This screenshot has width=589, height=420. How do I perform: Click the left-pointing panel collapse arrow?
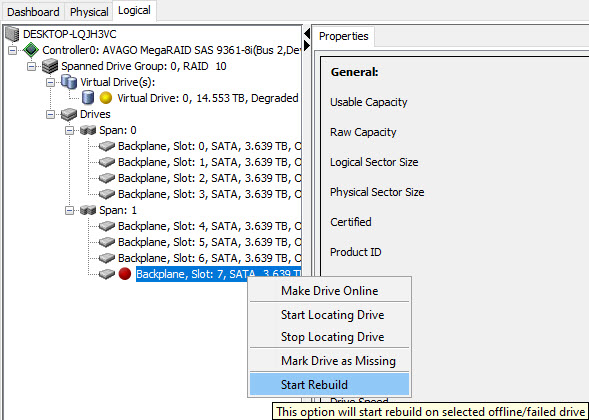pos(307,33)
